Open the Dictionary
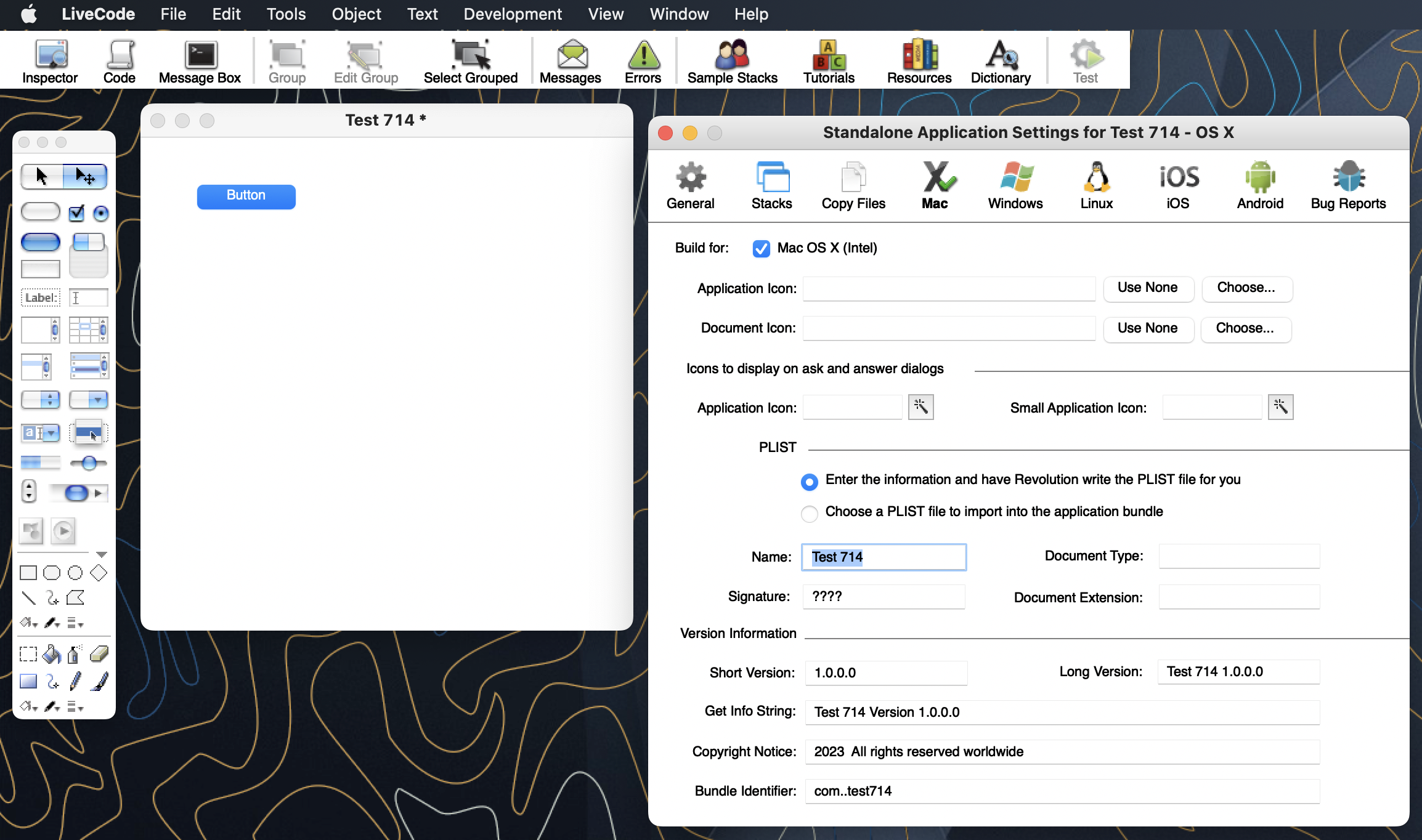 pyautogui.click(x=1001, y=62)
